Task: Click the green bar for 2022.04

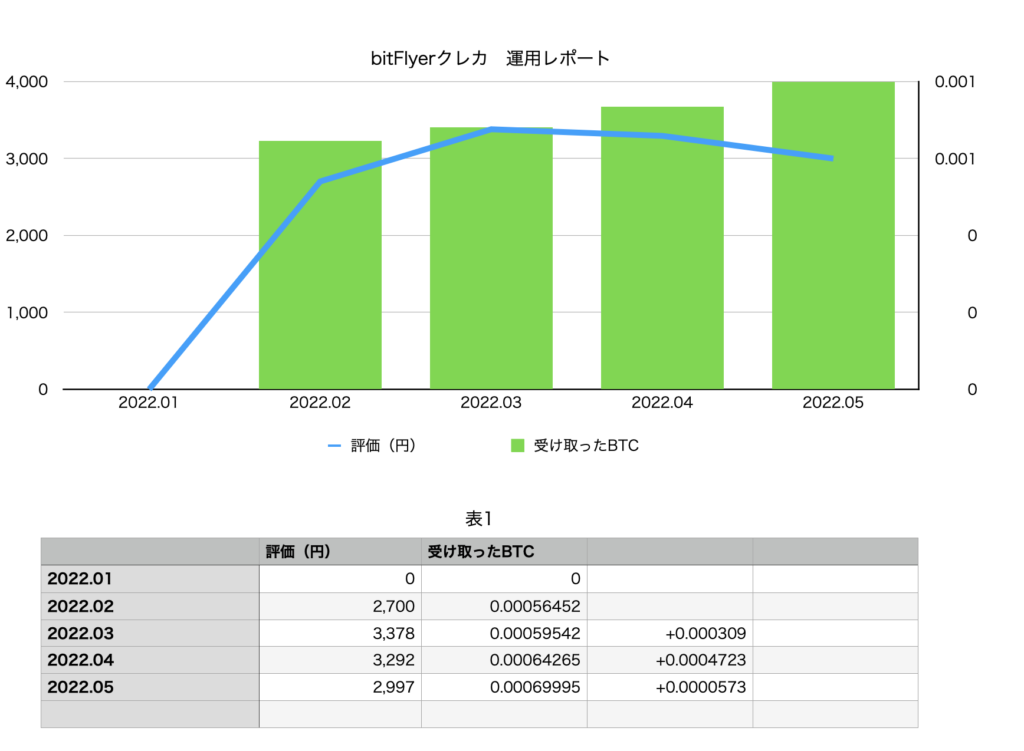Action: point(662,248)
